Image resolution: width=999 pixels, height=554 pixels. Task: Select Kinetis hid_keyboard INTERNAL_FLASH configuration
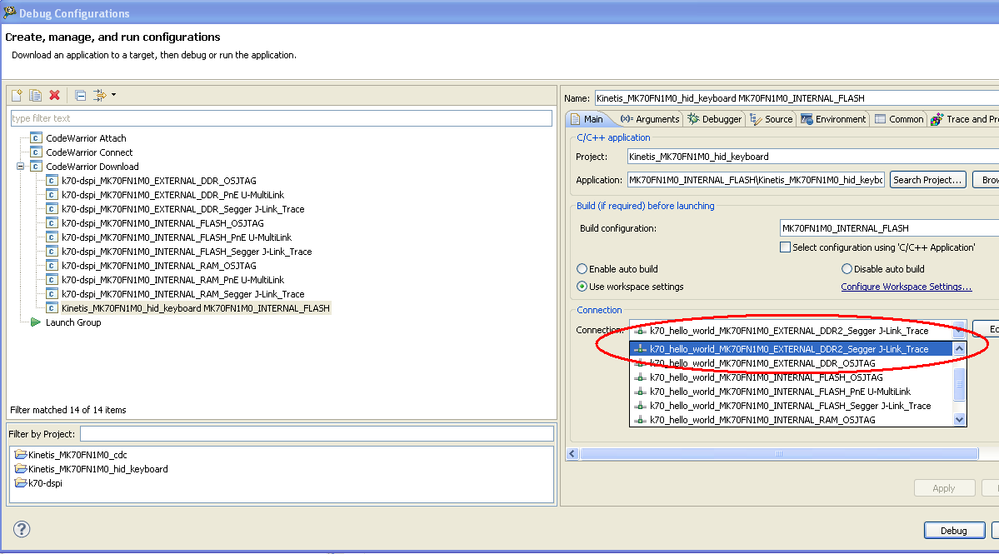tap(195, 308)
